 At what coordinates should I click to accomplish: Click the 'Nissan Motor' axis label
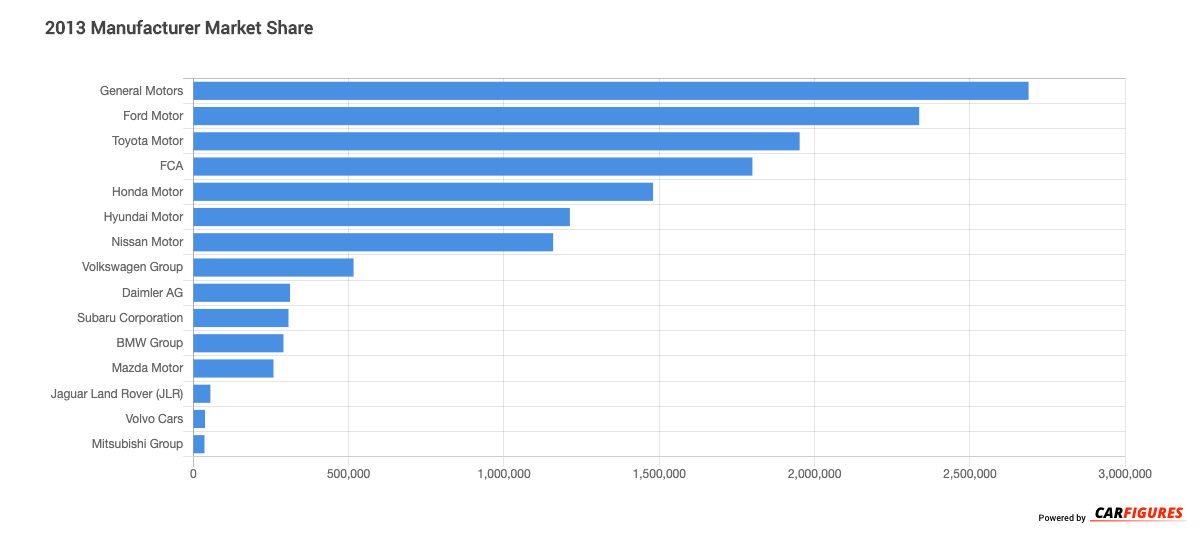pyautogui.click(x=147, y=242)
